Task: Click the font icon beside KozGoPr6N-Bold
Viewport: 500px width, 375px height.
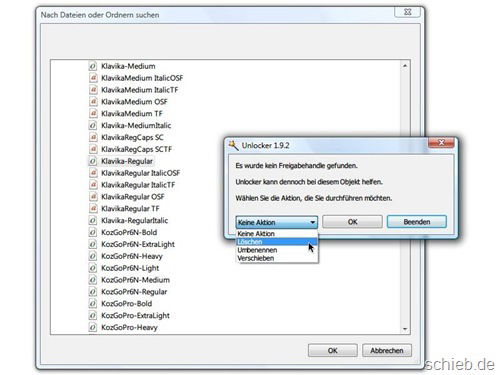Action: tap(93, 232)
